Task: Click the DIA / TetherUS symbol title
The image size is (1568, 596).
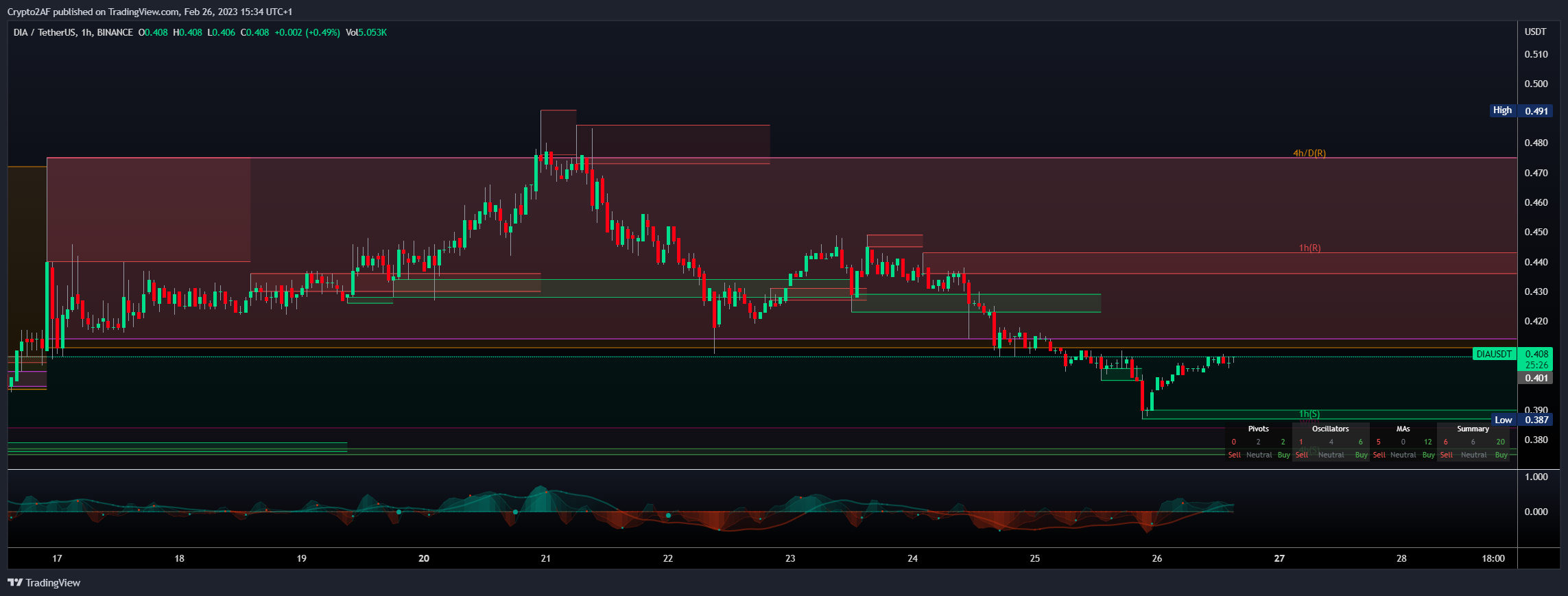Action: click(73, 32)
